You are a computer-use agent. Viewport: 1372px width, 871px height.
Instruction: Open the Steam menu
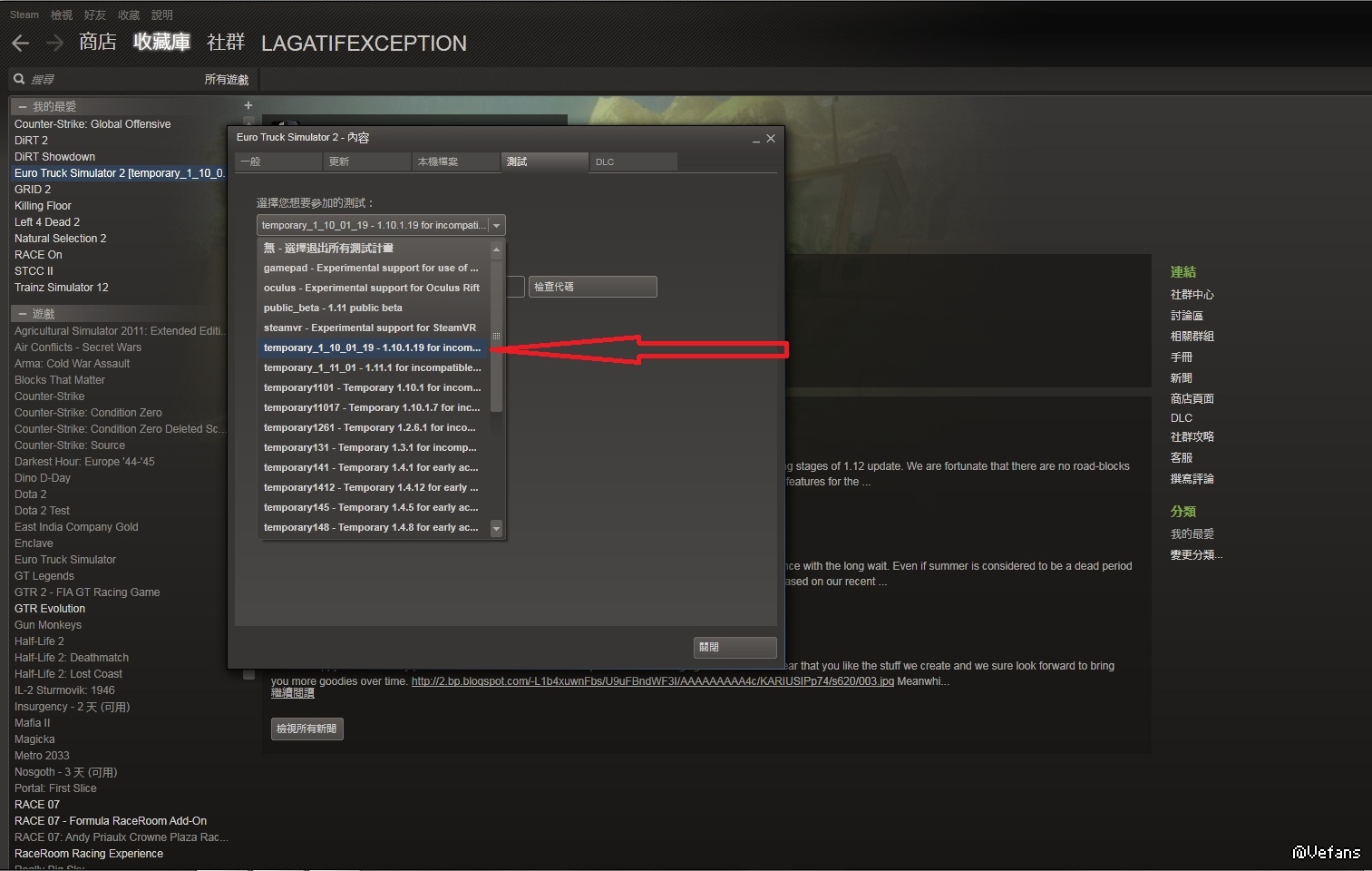click(24, 15)
